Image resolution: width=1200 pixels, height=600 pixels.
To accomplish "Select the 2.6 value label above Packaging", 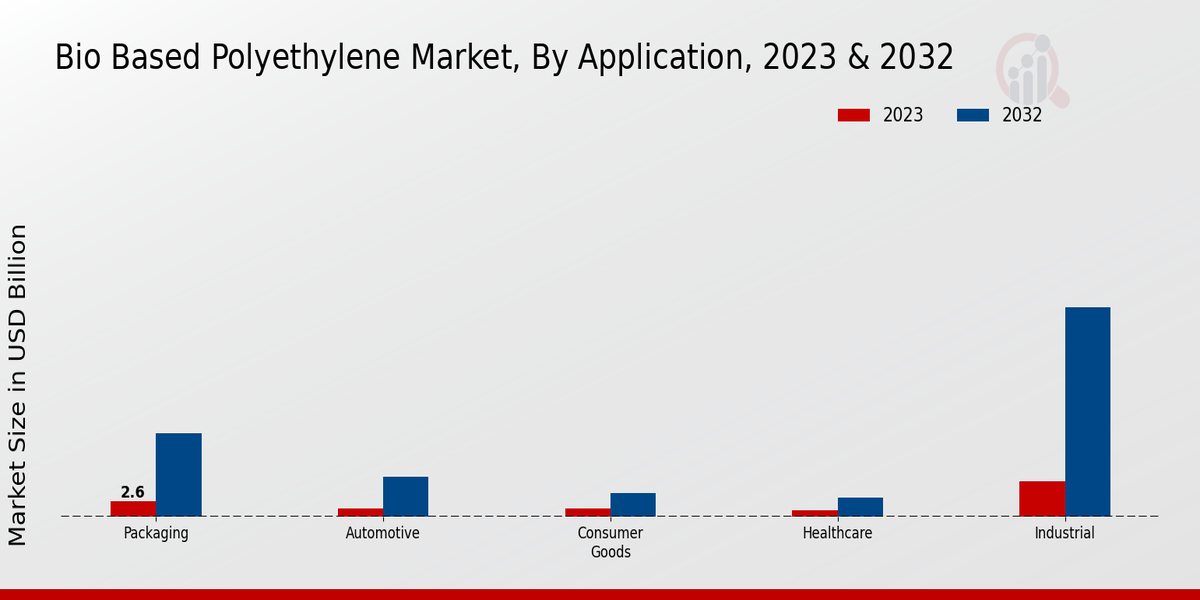I will [x=132, y=492].
